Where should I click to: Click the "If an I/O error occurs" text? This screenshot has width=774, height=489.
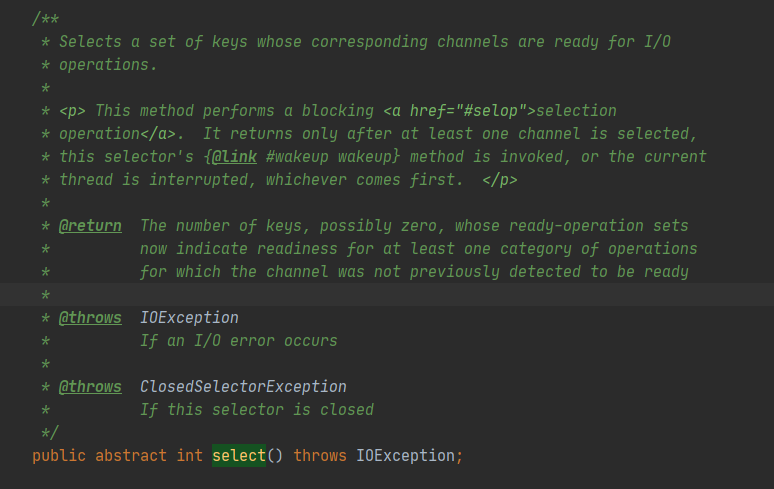238,341
